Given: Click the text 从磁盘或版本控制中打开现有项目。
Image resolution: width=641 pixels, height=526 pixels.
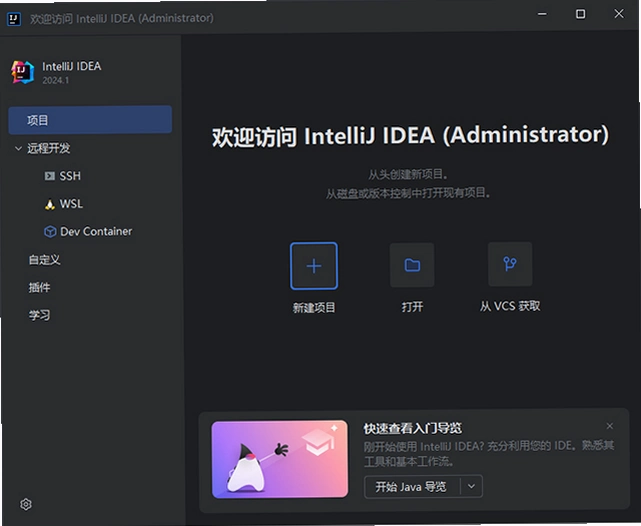Looking at the screenshot, I should click(408, 193).
